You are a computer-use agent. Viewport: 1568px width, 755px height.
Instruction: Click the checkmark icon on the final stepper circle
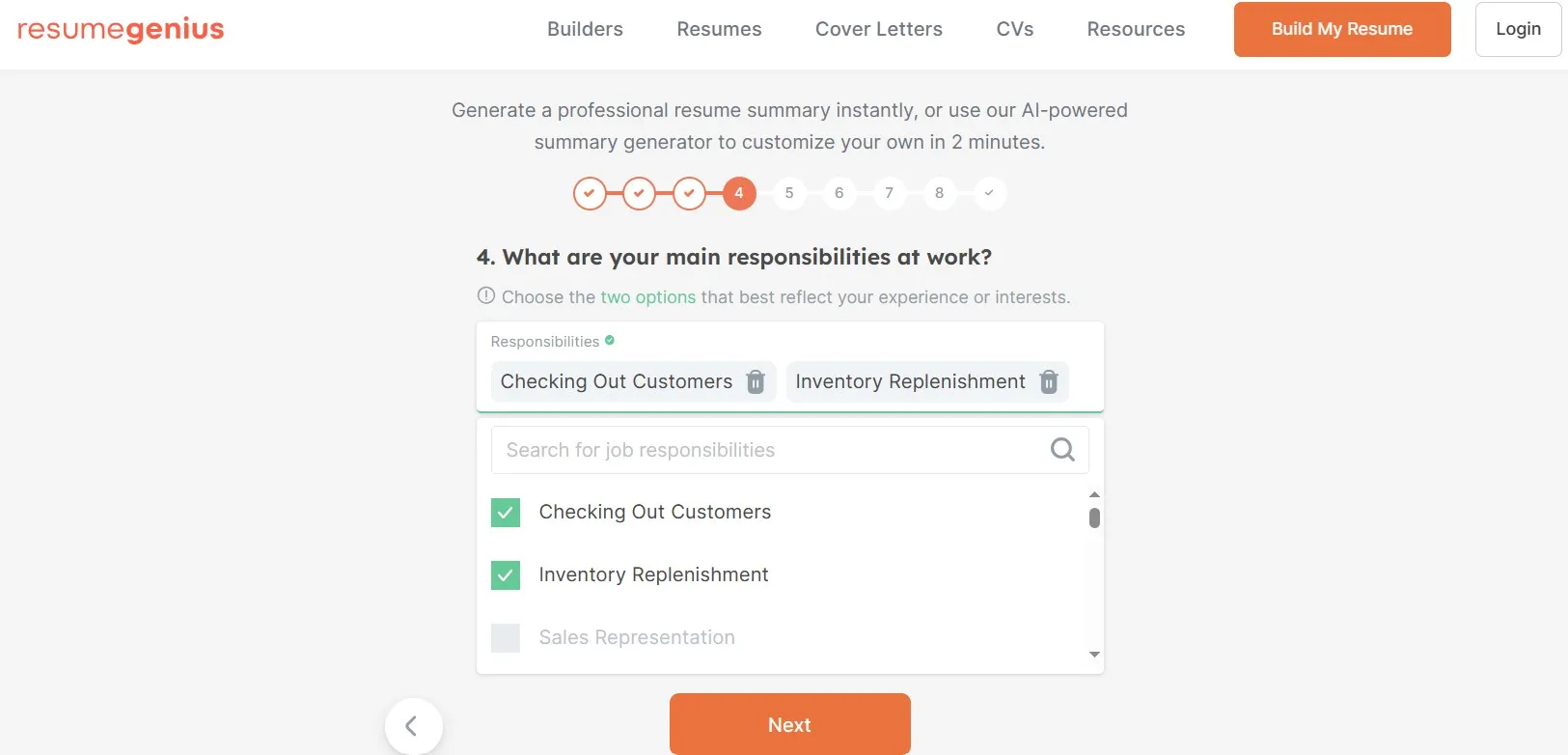coord(989,193)
